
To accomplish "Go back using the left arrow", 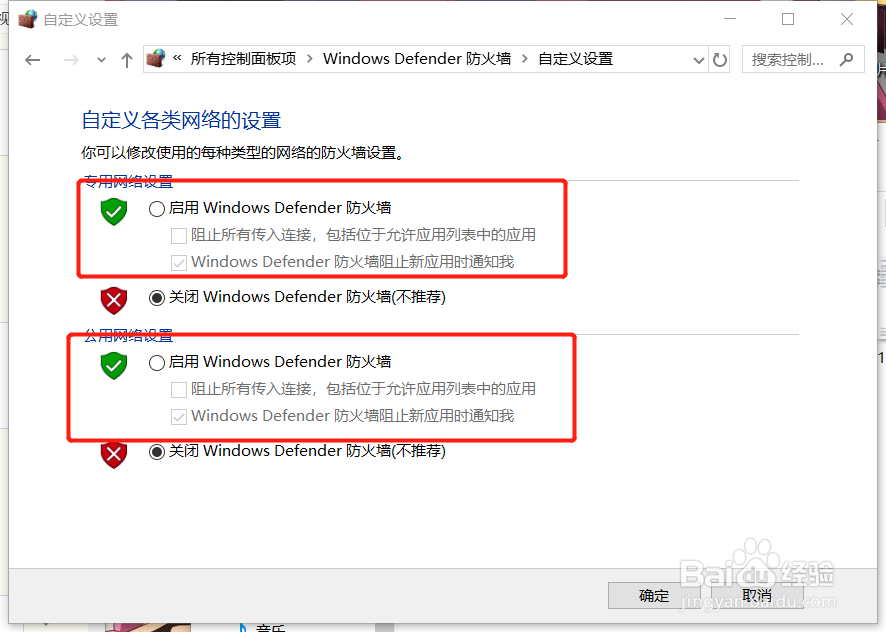I will pyautogui.click(x=33, y=60).
